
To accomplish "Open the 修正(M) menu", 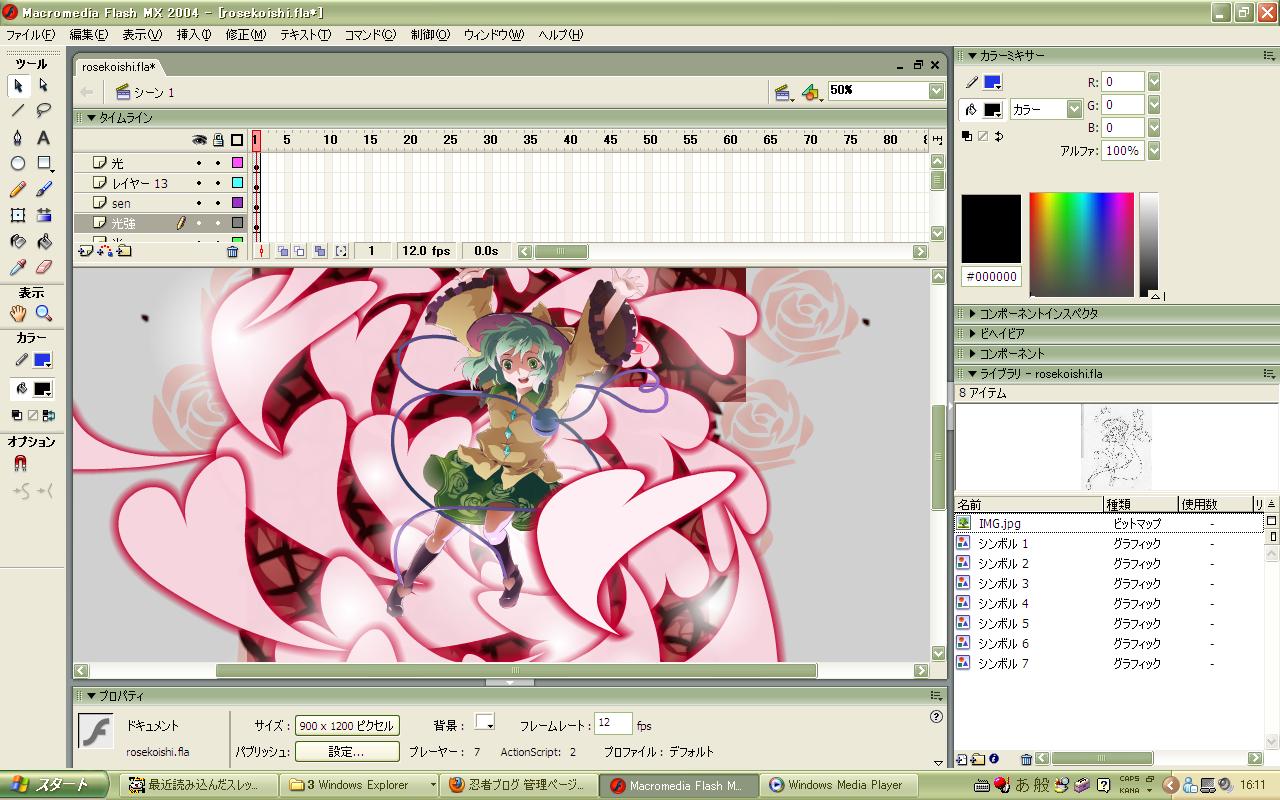I will click(245, 35).
